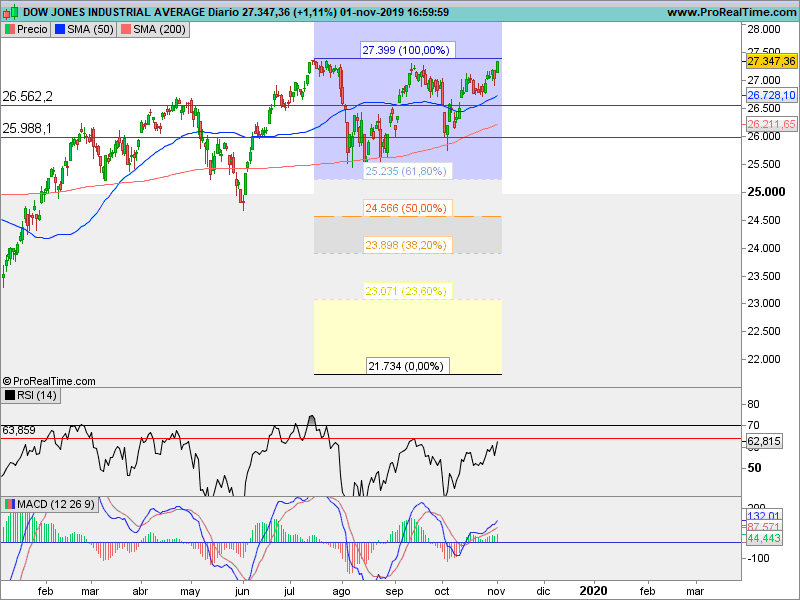
Task: Click the 24.566 (50,00%) Fibonacci label
Action: [406, 208]
